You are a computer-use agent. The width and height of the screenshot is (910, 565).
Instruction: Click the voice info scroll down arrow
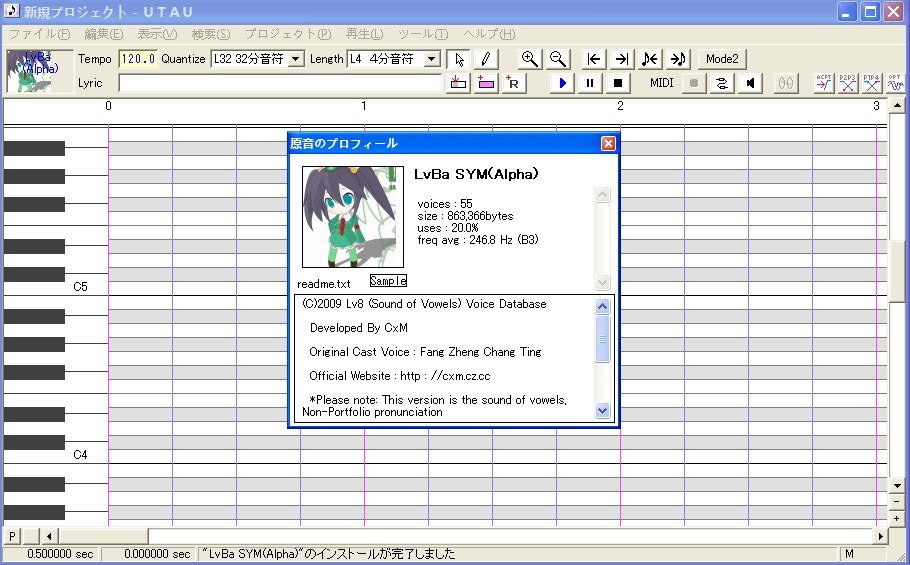pyautogui.click(x=602, y=282)
